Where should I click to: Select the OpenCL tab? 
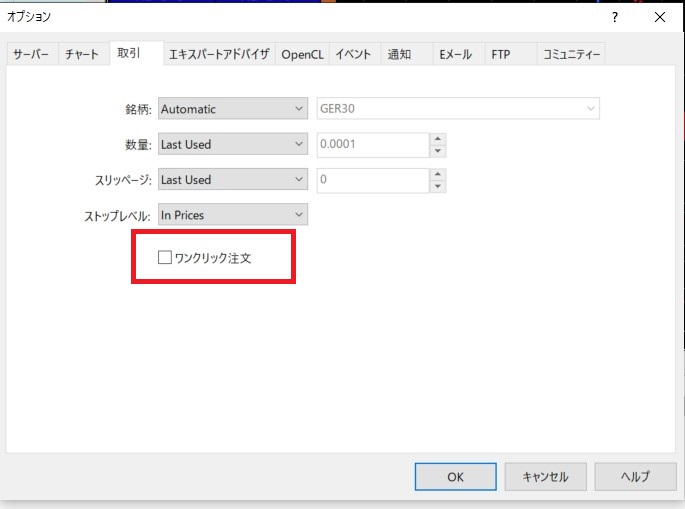click(302, 55)
